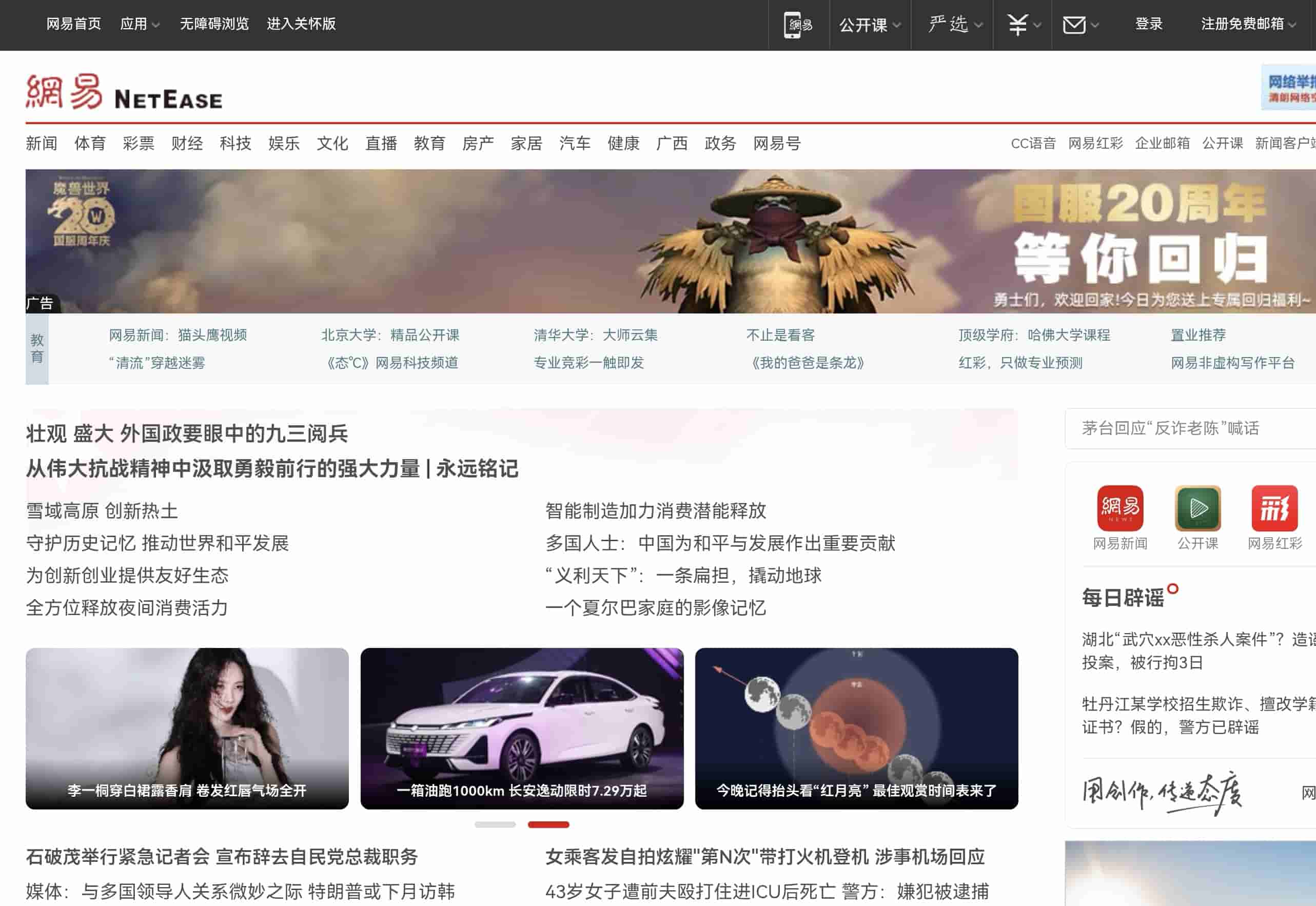Open headline about 九三阅兵
Viewport: 1316px width, 906px height.
[x=187, y=434]
